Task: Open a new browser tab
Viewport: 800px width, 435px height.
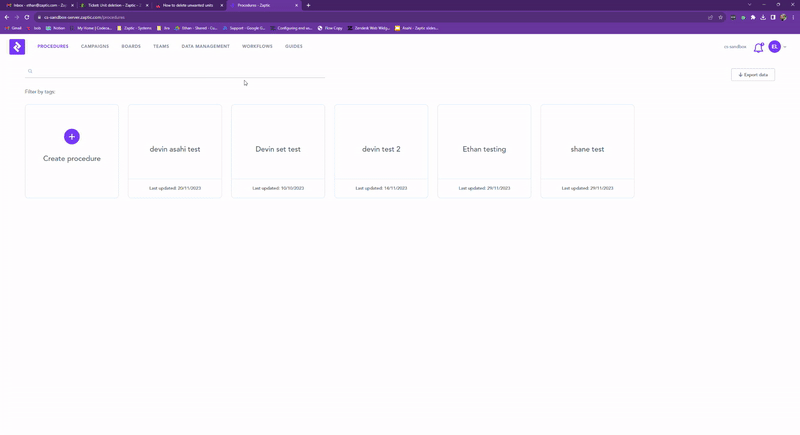Action: click(308, 5)
